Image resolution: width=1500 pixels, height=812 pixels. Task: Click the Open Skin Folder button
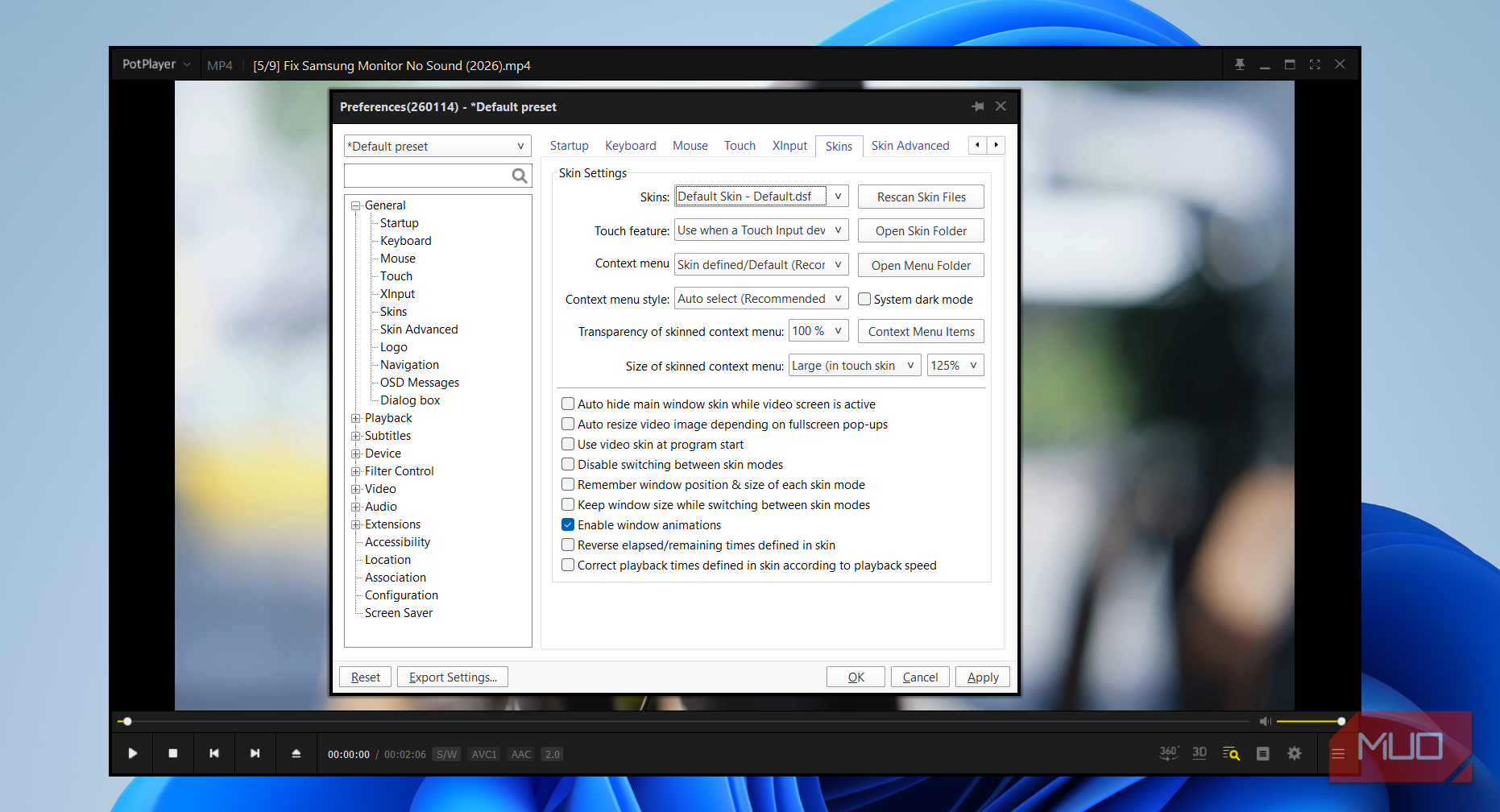[x=921, y=231]
